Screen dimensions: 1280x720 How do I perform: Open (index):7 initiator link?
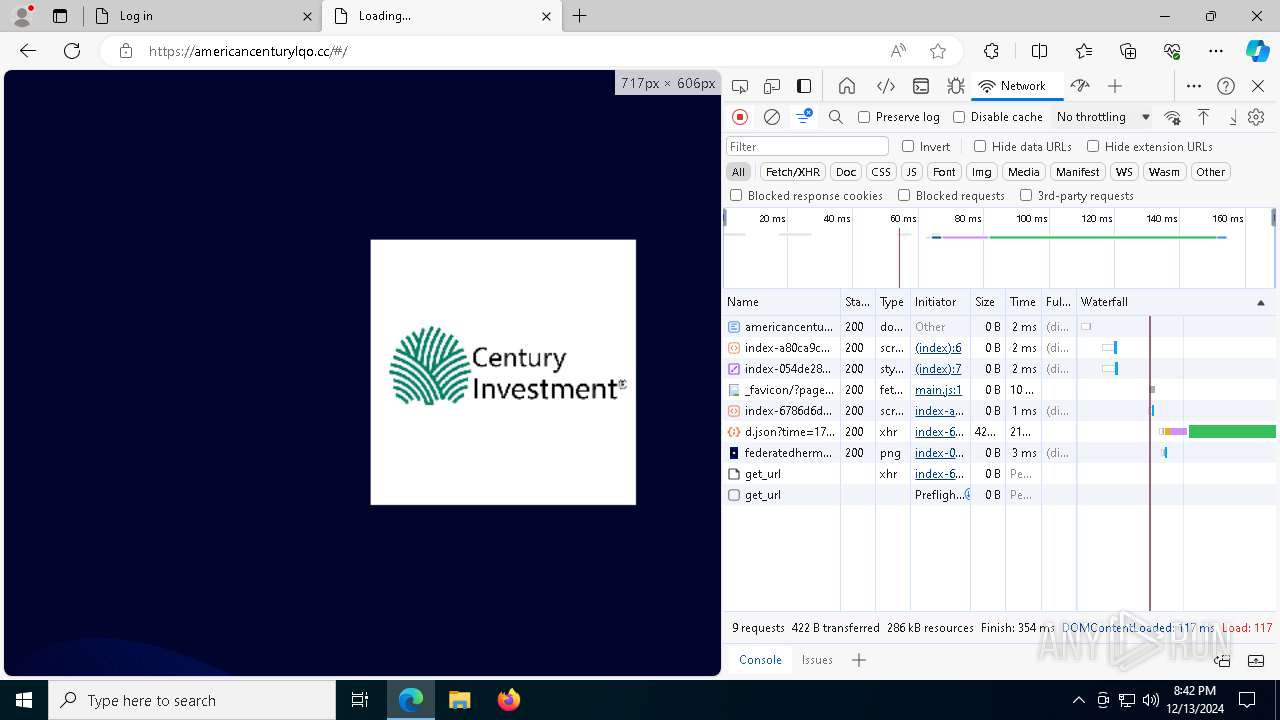938,369
